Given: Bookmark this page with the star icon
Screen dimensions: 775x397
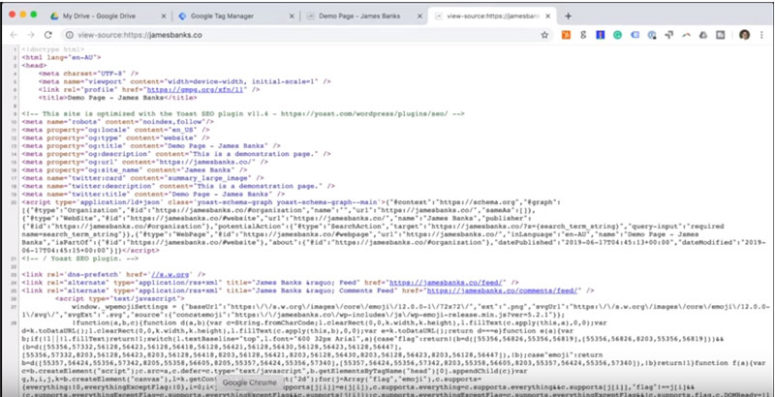Looking at the screenshot, I should point(545,35).
